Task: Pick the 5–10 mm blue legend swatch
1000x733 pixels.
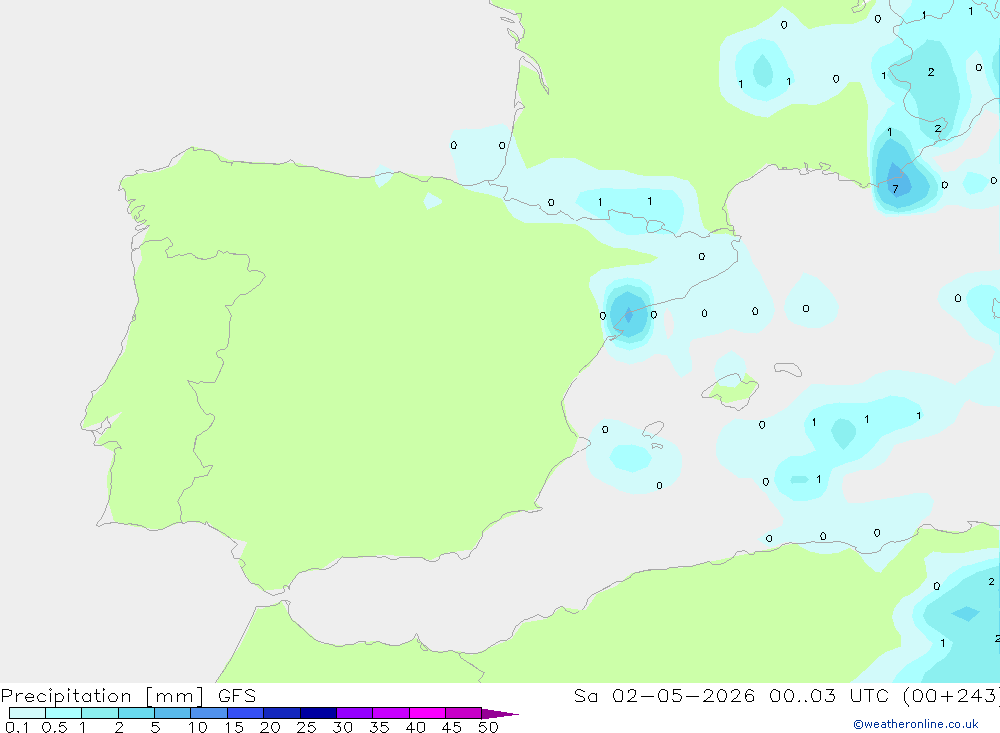Action: [x=173, y=713]
